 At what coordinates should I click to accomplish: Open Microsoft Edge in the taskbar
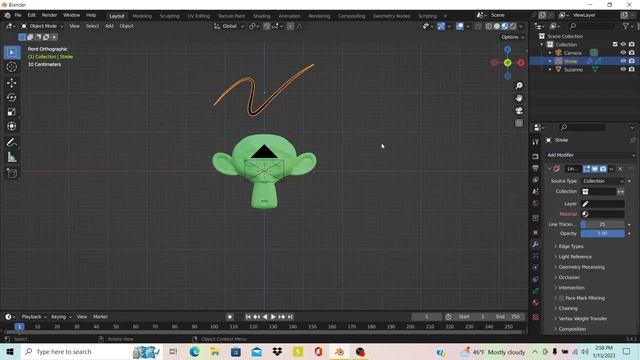(x=194, y=352)
